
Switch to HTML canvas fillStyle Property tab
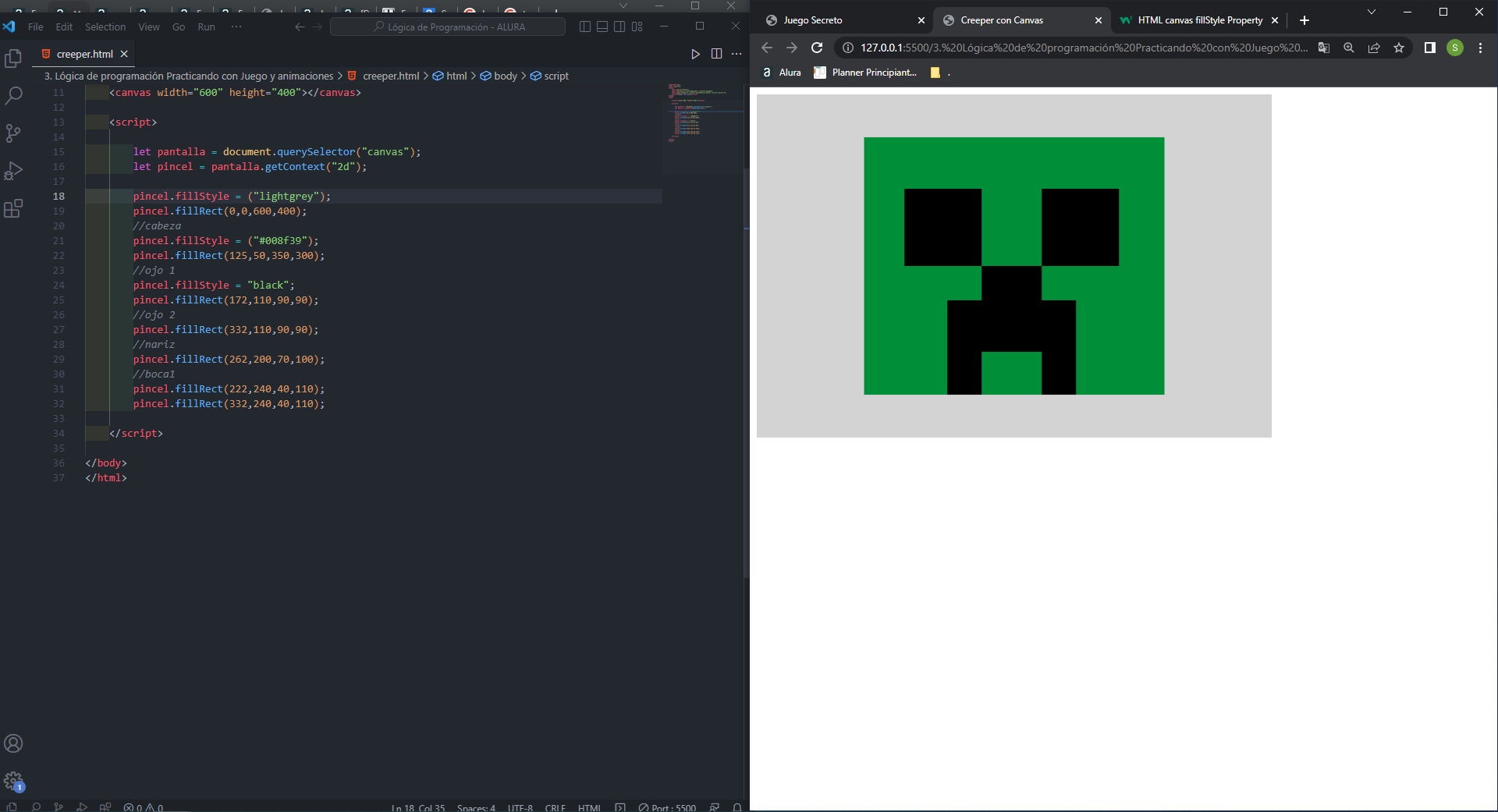[x=1198, y=20]
